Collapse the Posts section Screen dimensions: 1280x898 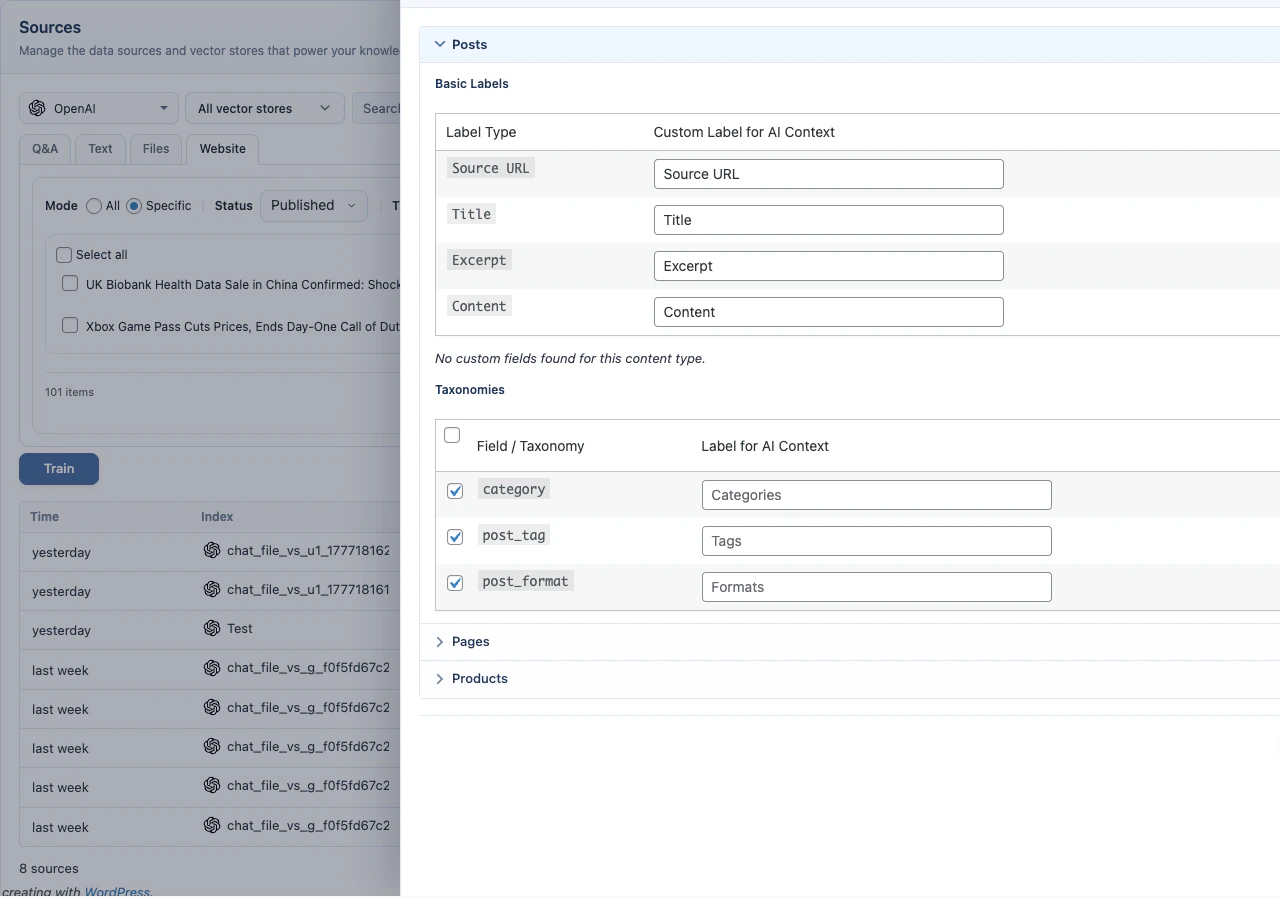(440, 44)
